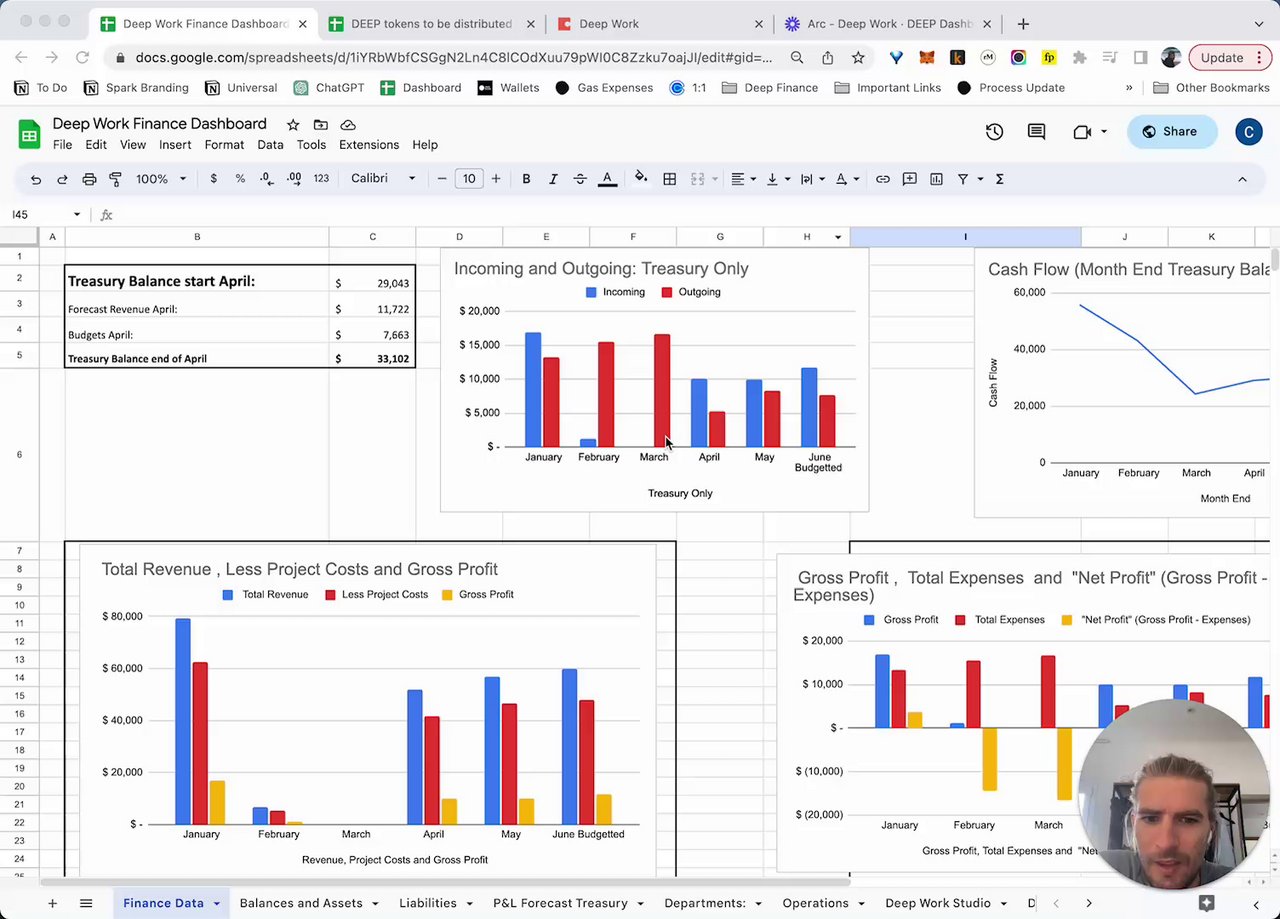Viewport: 1280px width, 919px height.
Task: Select the Paint format tool
Action: tap(115, 179)
